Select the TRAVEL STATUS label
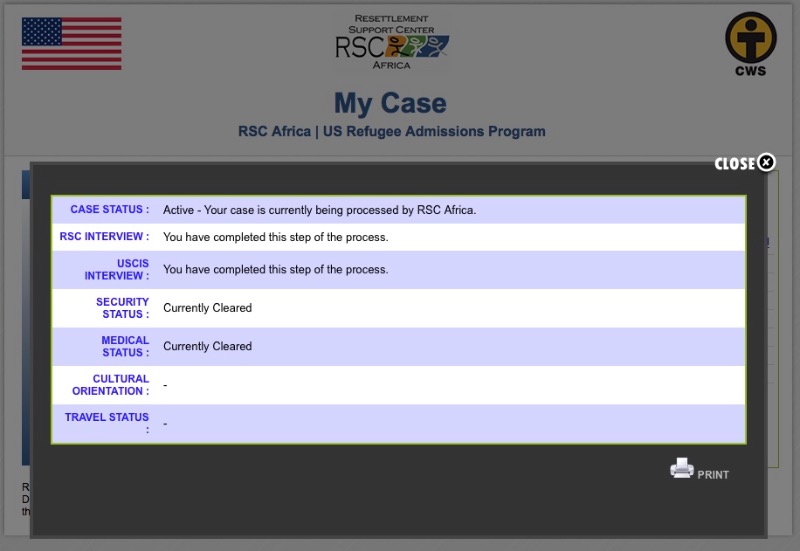Screen dimensions: 800x551 [107, 423]
